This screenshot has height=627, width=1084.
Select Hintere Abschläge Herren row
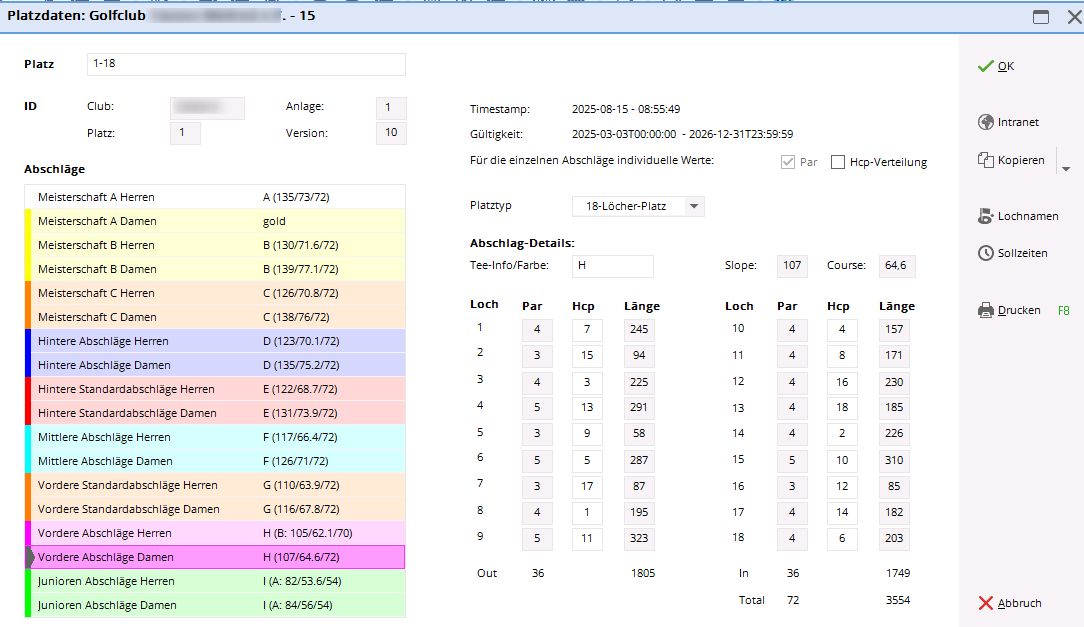pos(215,341)
